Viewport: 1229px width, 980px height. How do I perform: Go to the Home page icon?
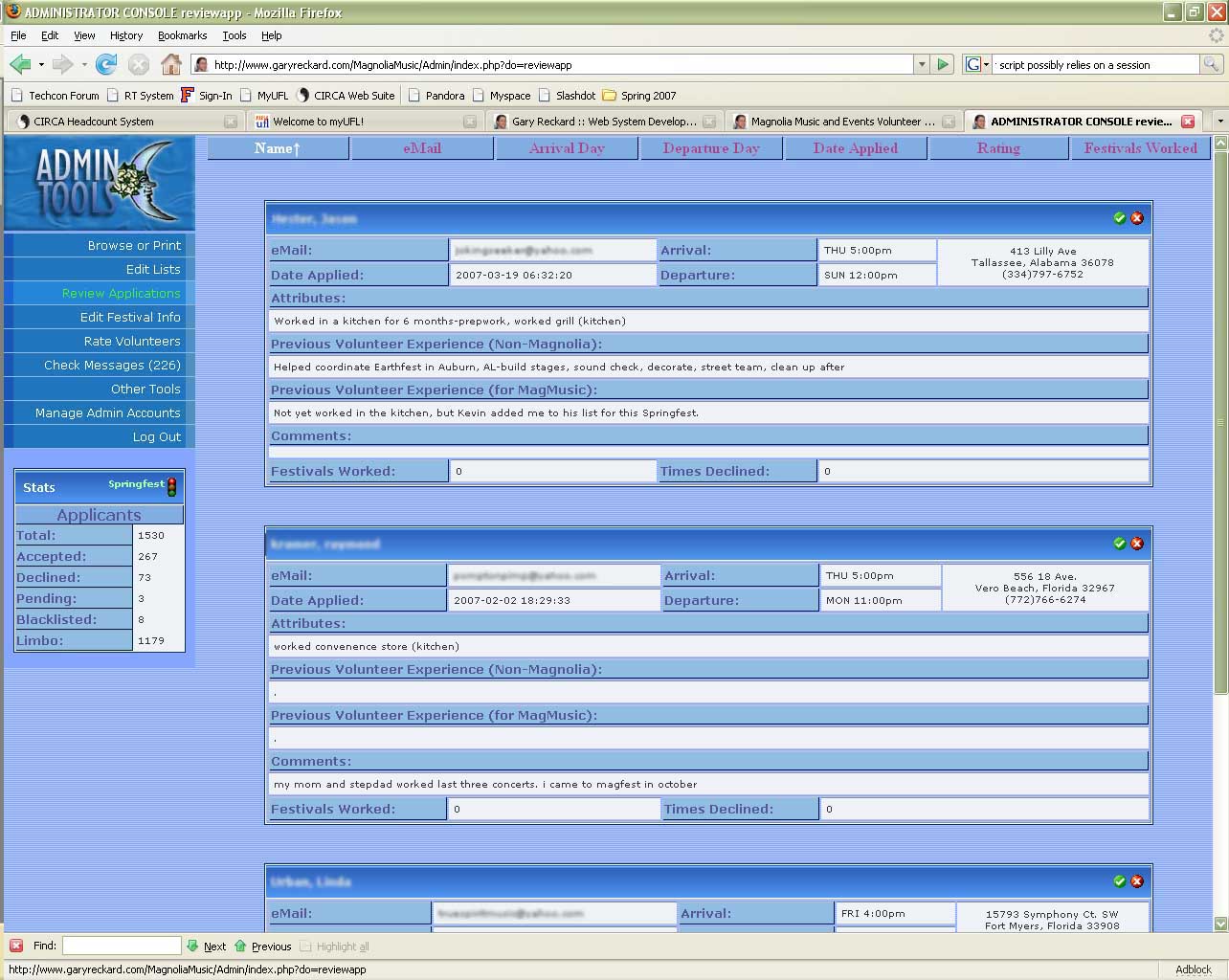coord(170,64)
